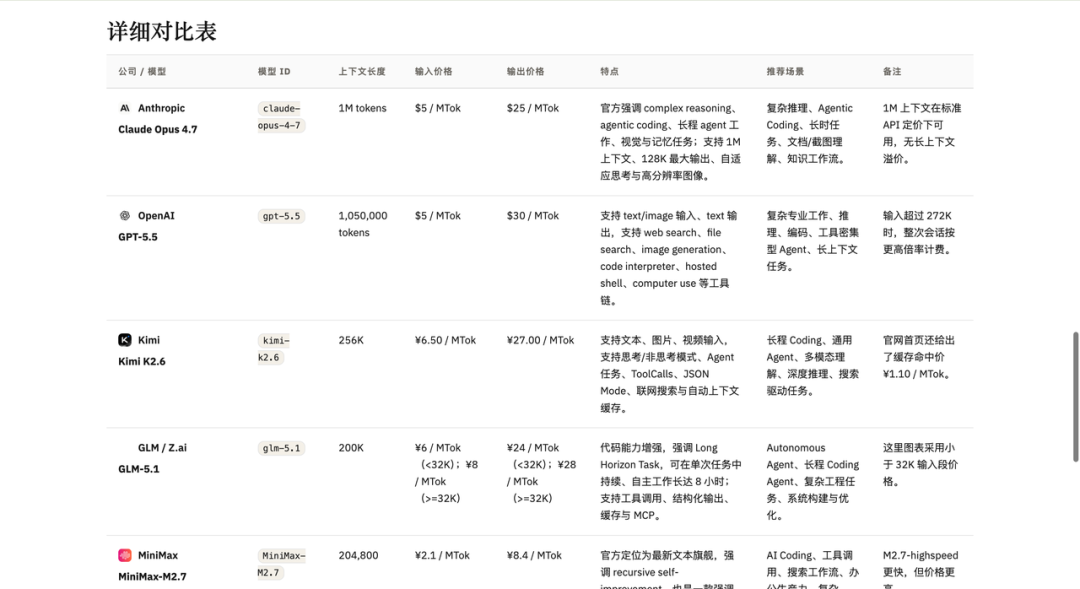Click the ¥8.4 / MTok output price
1080x589 pixels.
pos(534,555)
